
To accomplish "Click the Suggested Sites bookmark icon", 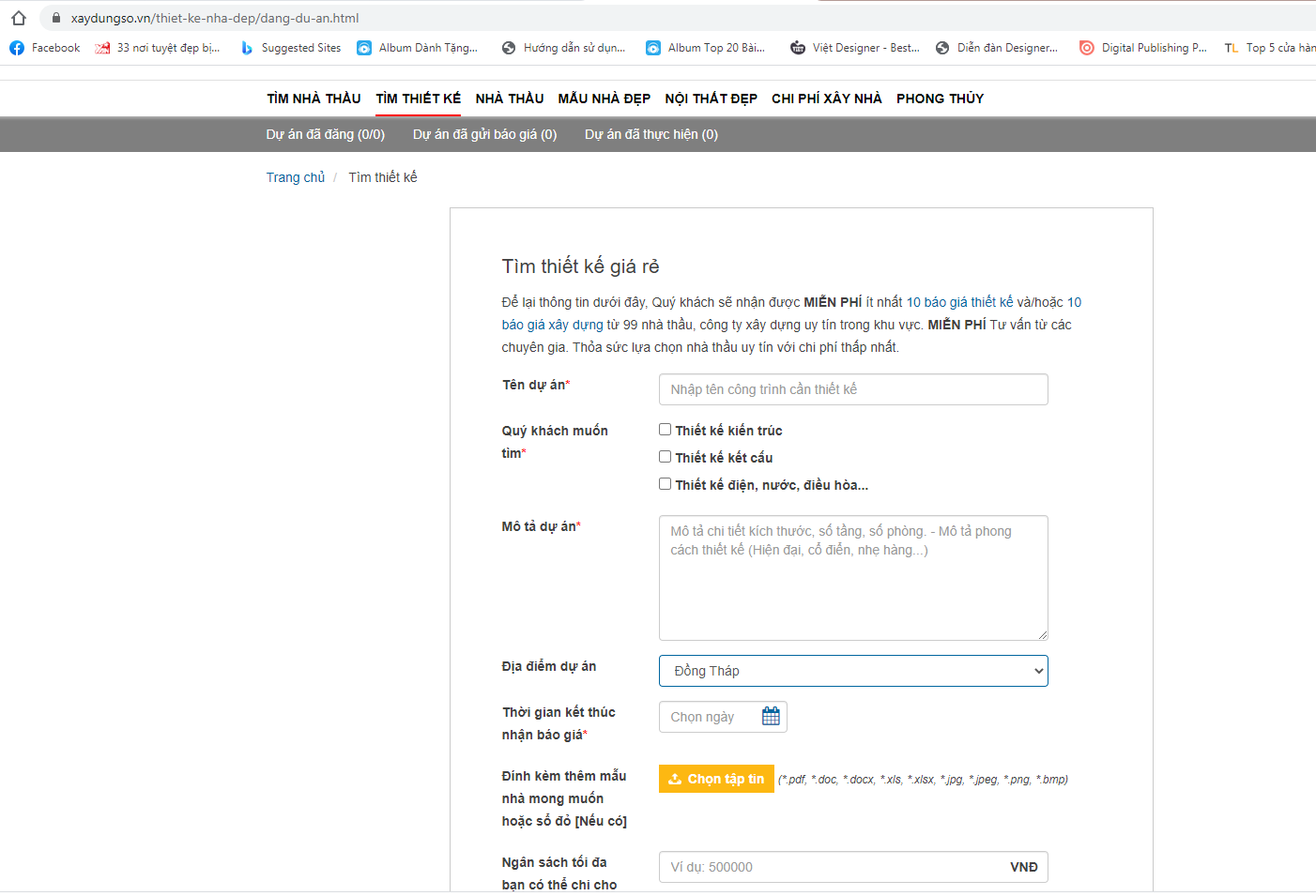I will tap(247, 48).
